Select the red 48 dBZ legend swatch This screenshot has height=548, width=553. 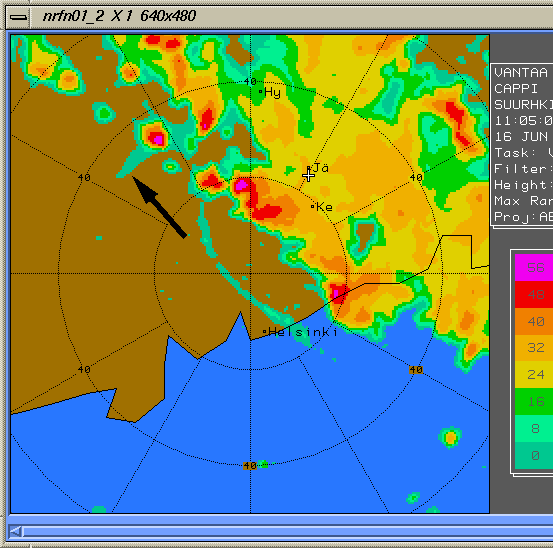tap(534, 294)
